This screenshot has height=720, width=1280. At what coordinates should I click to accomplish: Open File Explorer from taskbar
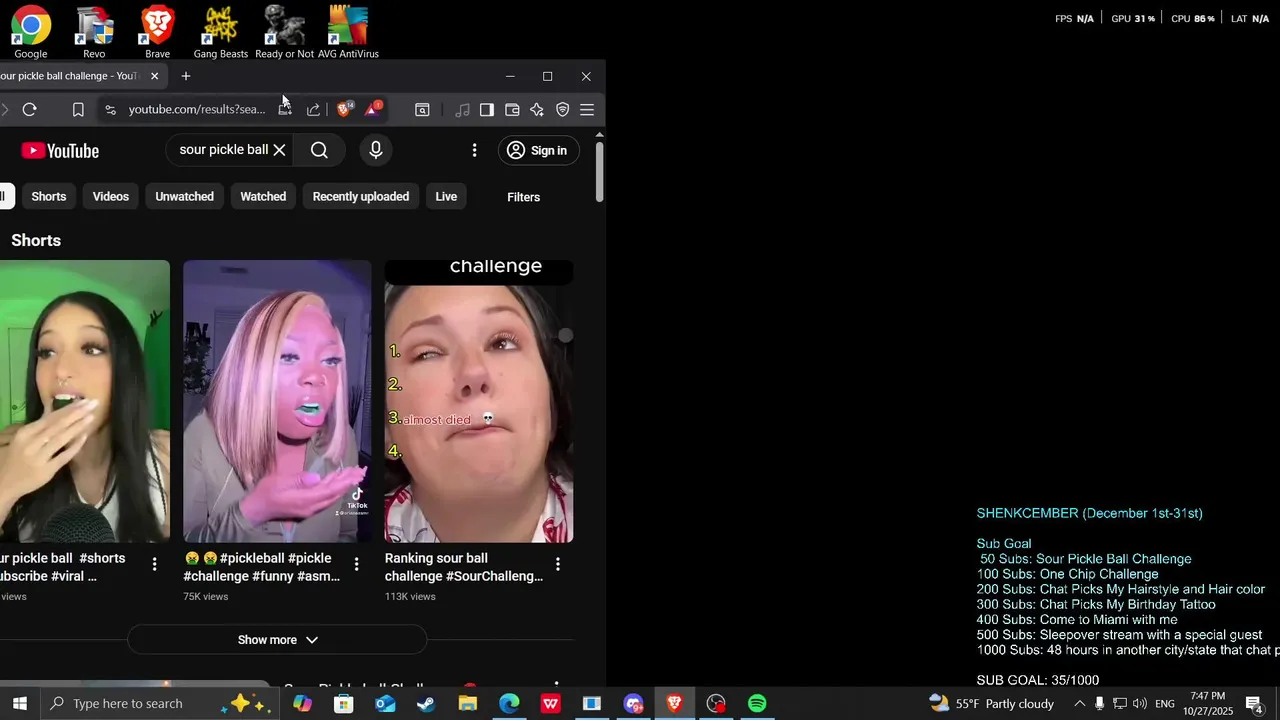[468, 704]
